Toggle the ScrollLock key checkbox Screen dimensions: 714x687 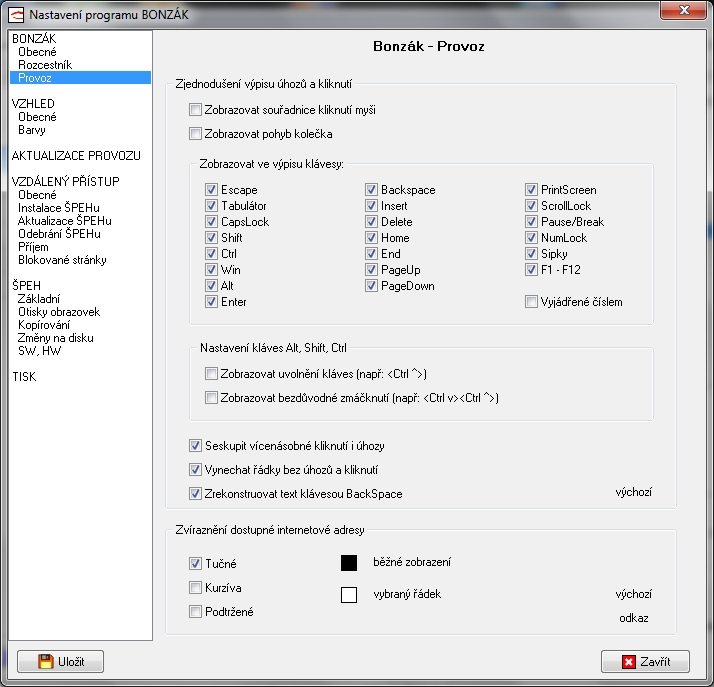point(531,205)
